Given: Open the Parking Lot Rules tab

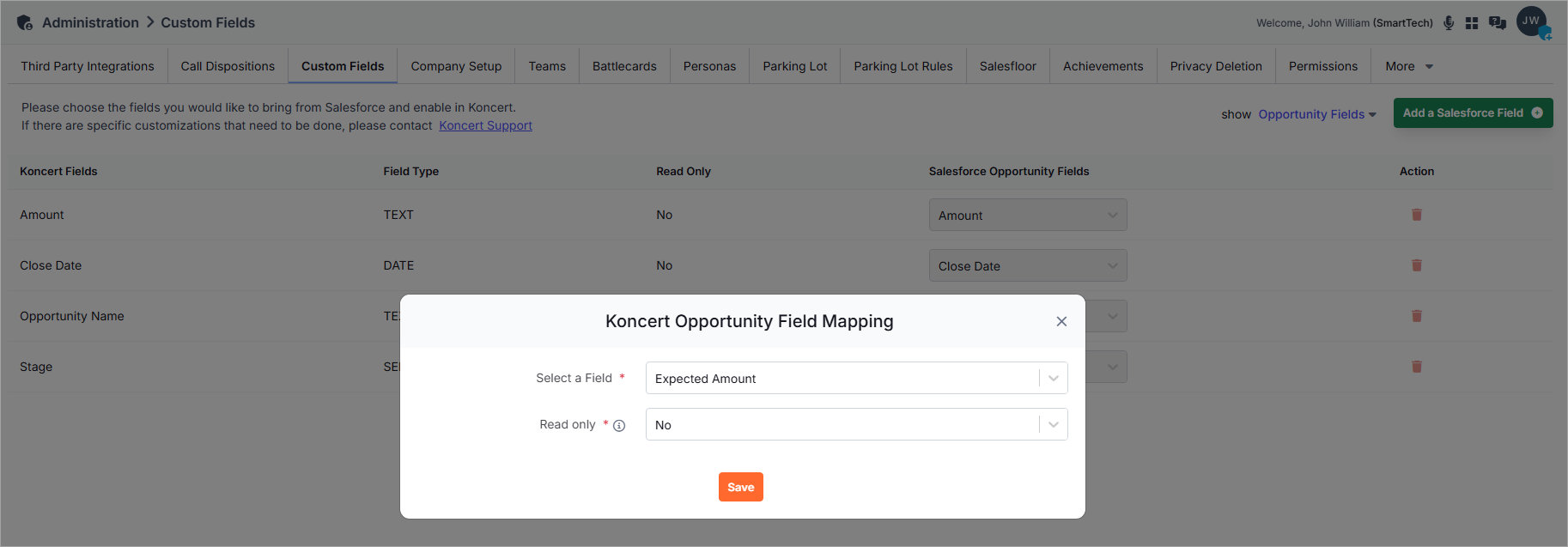Looking at the screenshot, I should [x=903, y=66].
